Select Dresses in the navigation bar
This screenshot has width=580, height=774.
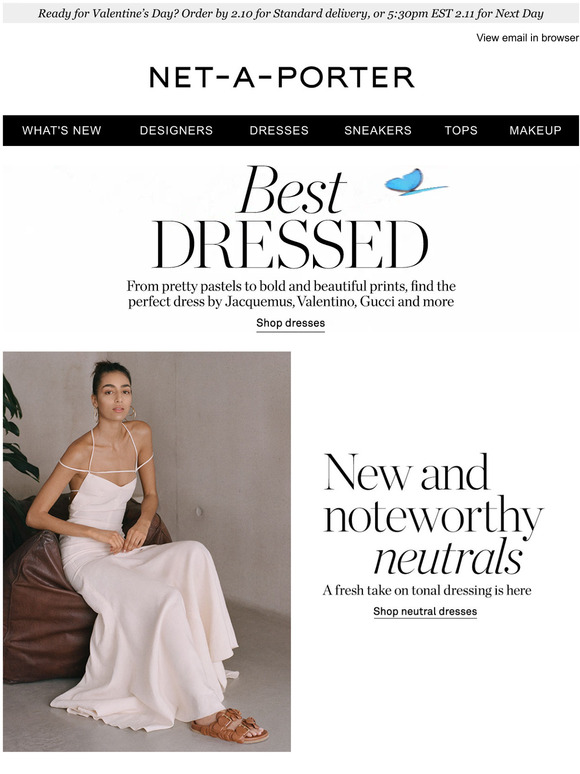(279, 130)
